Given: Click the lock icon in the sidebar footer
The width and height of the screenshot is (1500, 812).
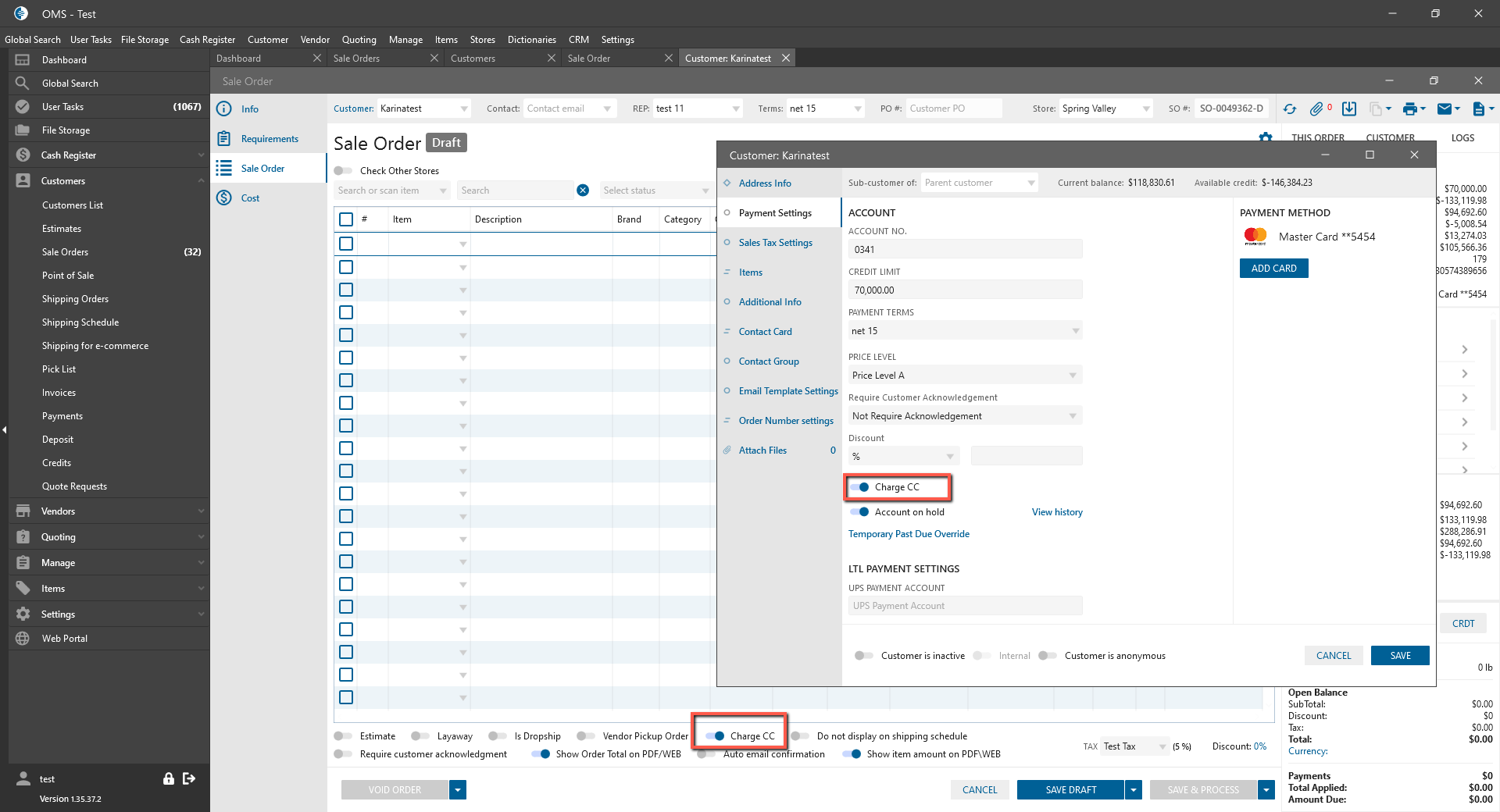Looking at the screenshot, I should coord(168,778).
